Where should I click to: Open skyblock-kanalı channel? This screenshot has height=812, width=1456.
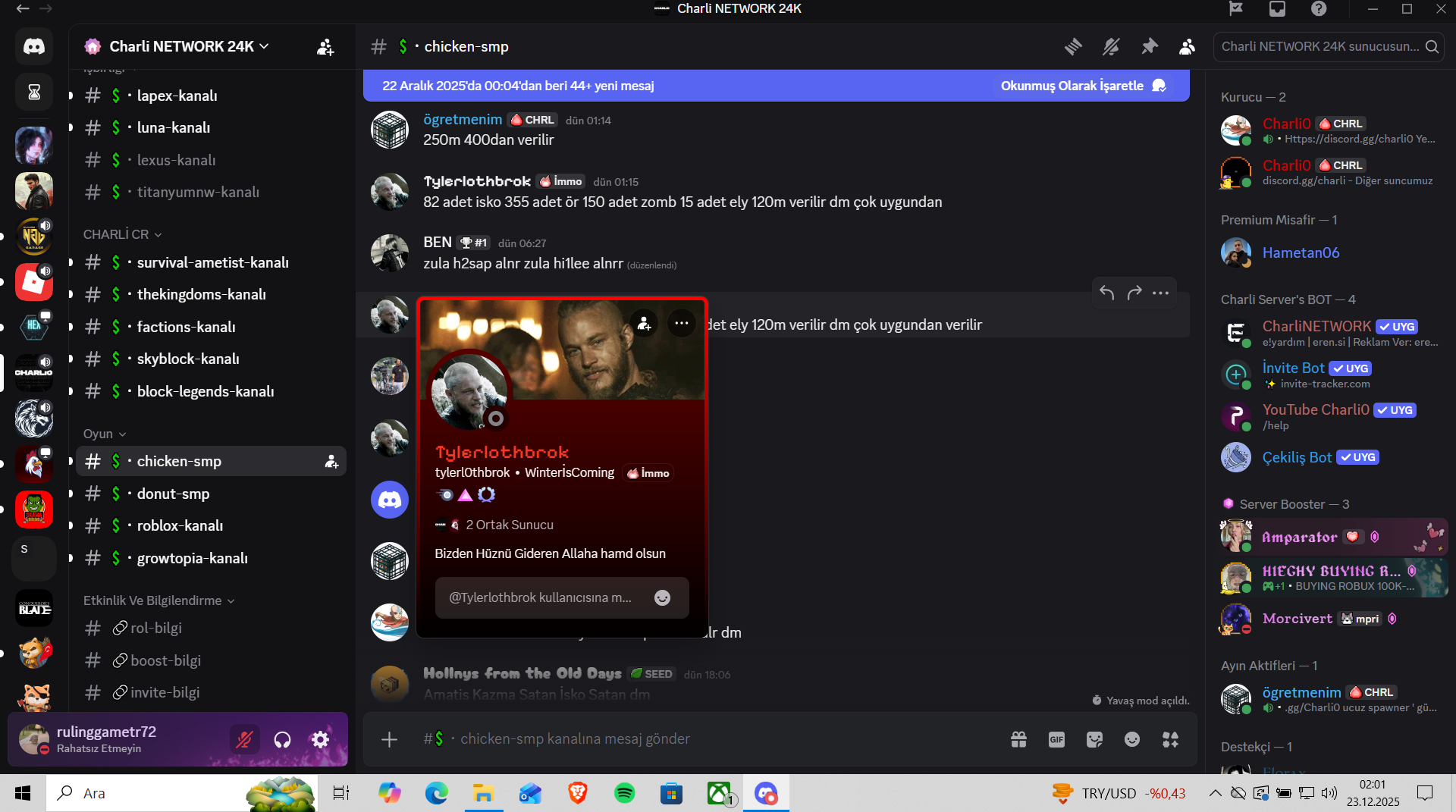[x=211, y=359]
